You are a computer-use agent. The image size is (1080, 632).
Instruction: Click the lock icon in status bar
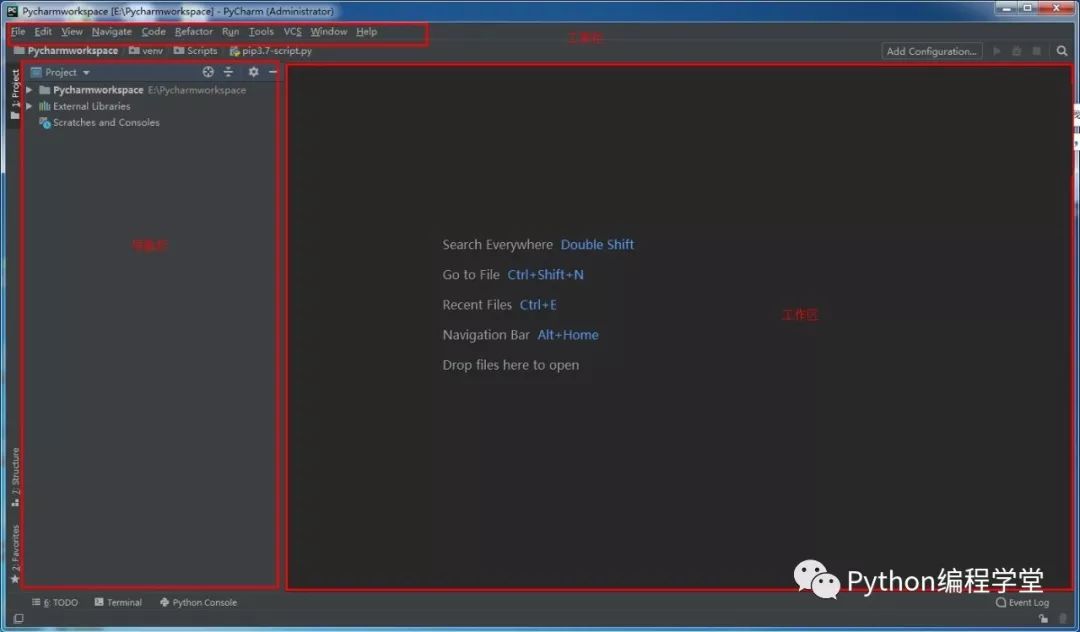[1043, 619]
